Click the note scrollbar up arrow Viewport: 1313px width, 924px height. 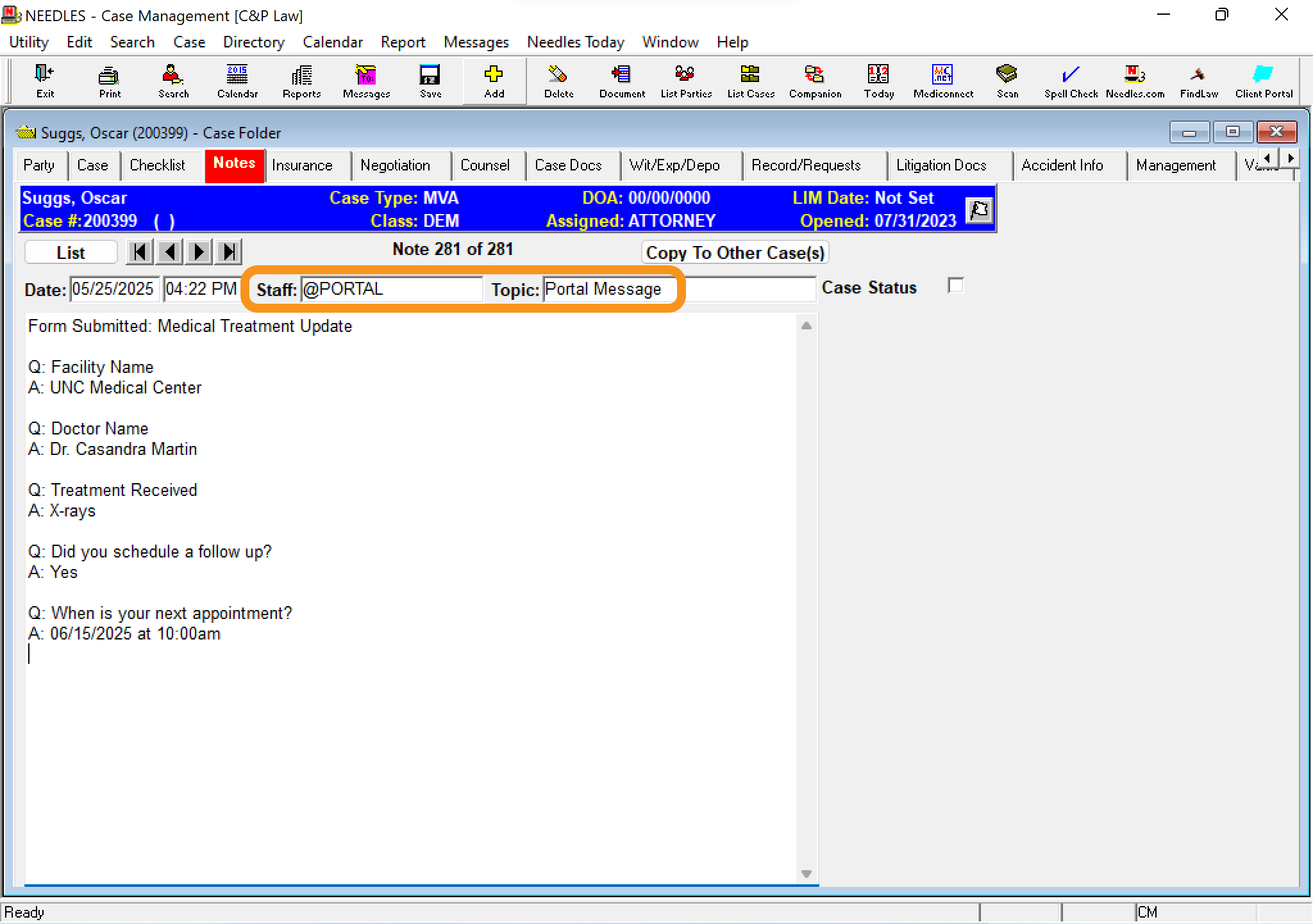click(x=807, y=326)
